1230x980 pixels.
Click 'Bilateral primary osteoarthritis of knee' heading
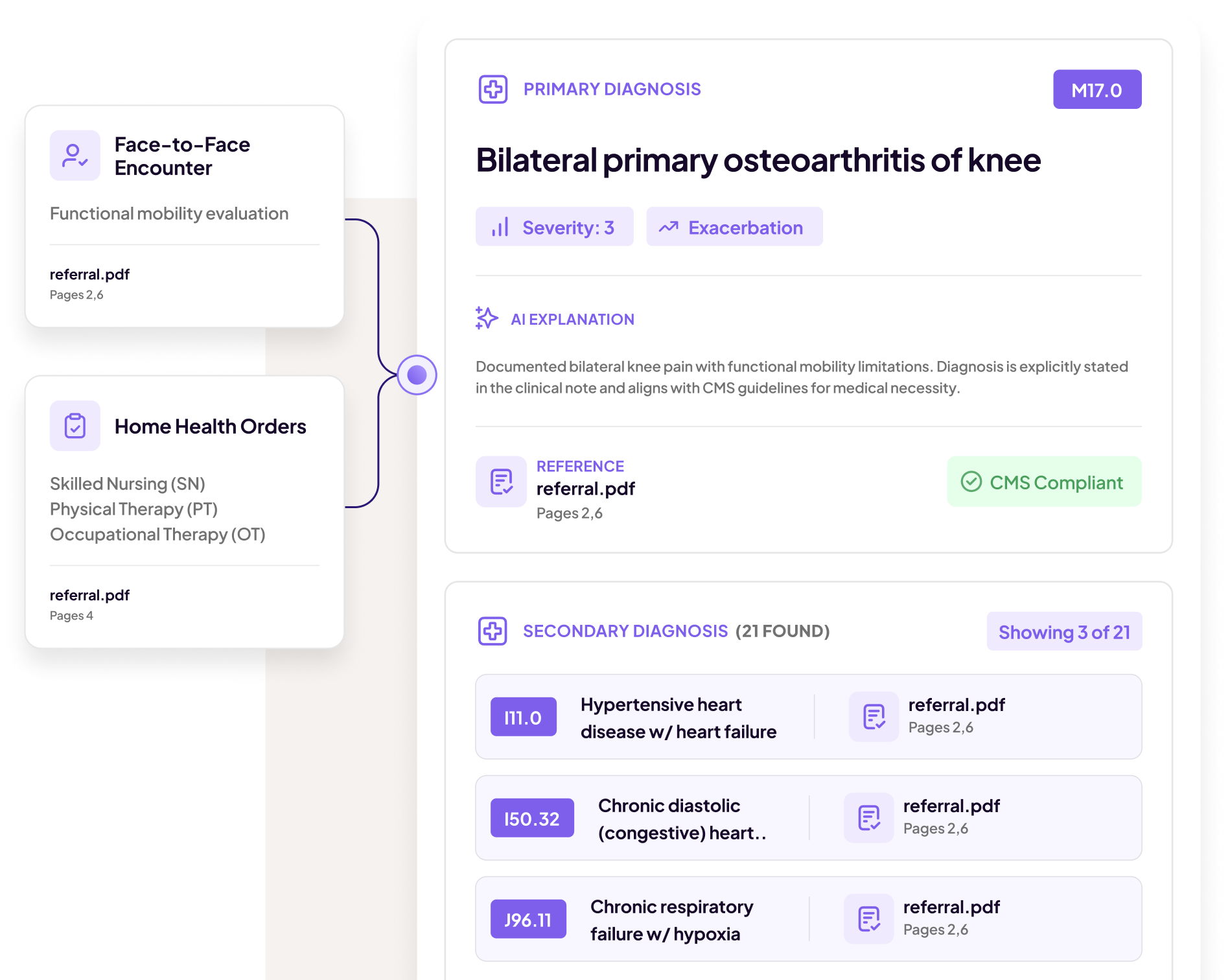coord(758,160)
